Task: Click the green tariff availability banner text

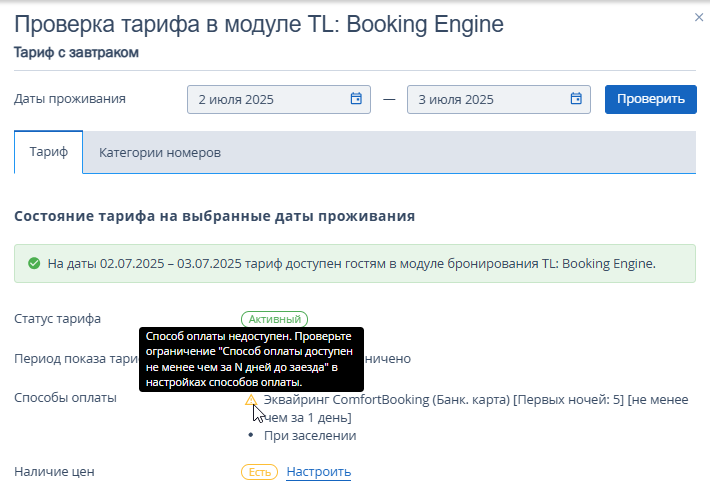Action: [351, 264]
